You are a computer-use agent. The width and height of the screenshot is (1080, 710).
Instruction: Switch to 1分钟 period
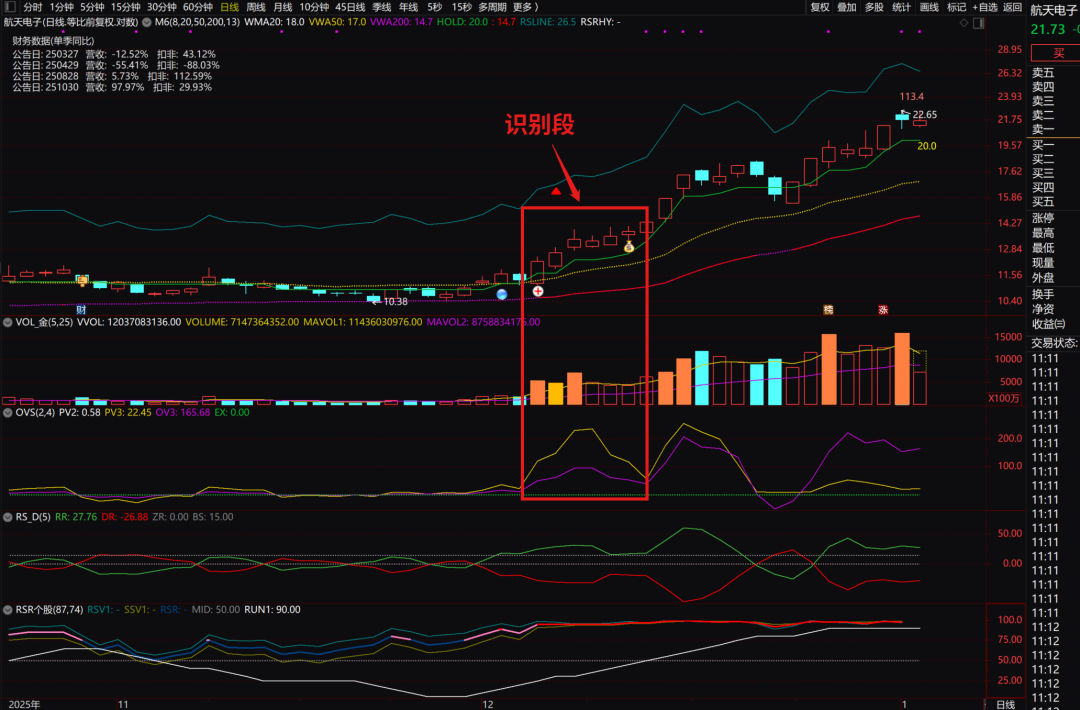61,7
